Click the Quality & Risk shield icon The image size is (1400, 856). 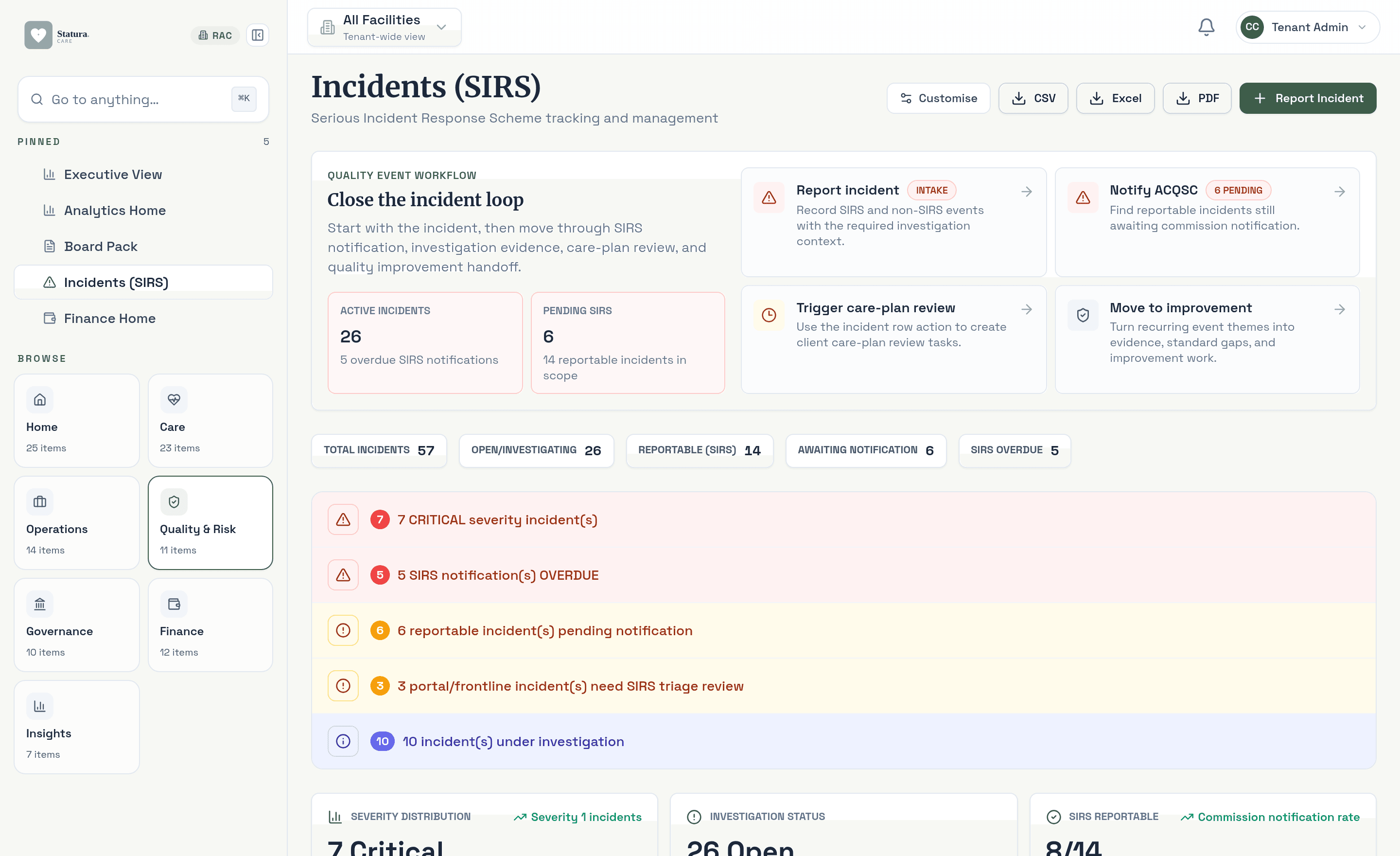click(x=173, y=502)
